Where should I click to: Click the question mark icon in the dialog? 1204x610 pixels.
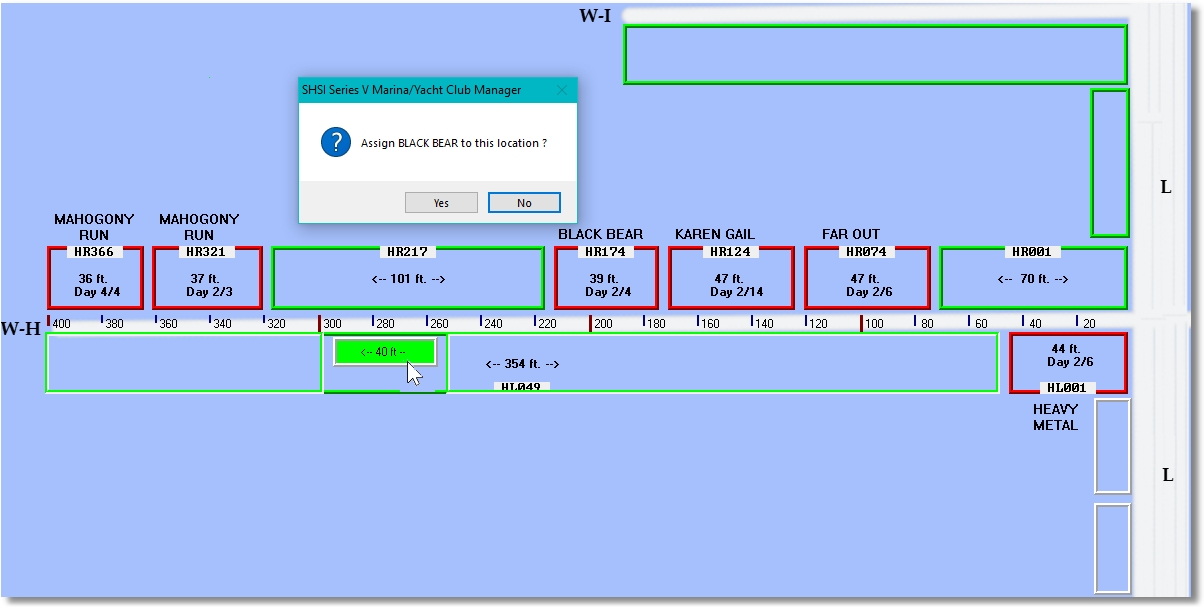[337, 142]
